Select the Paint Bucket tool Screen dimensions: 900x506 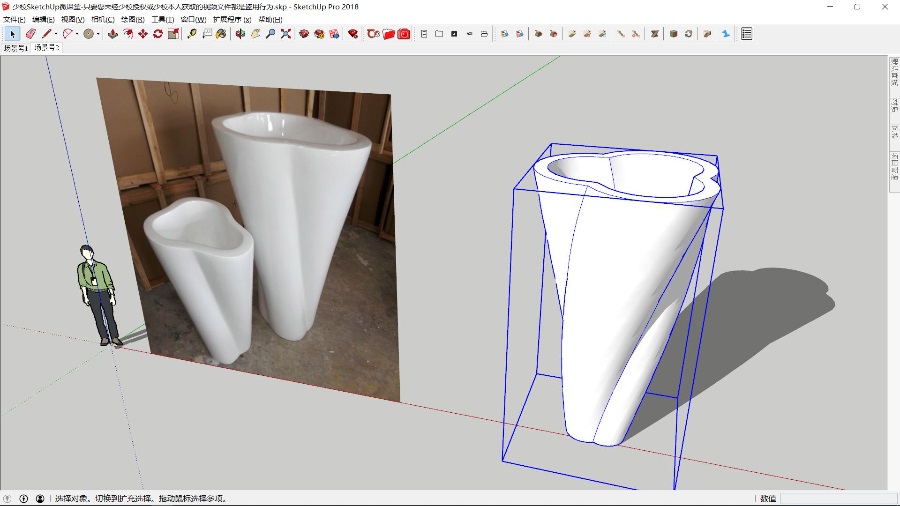[221, 34]
